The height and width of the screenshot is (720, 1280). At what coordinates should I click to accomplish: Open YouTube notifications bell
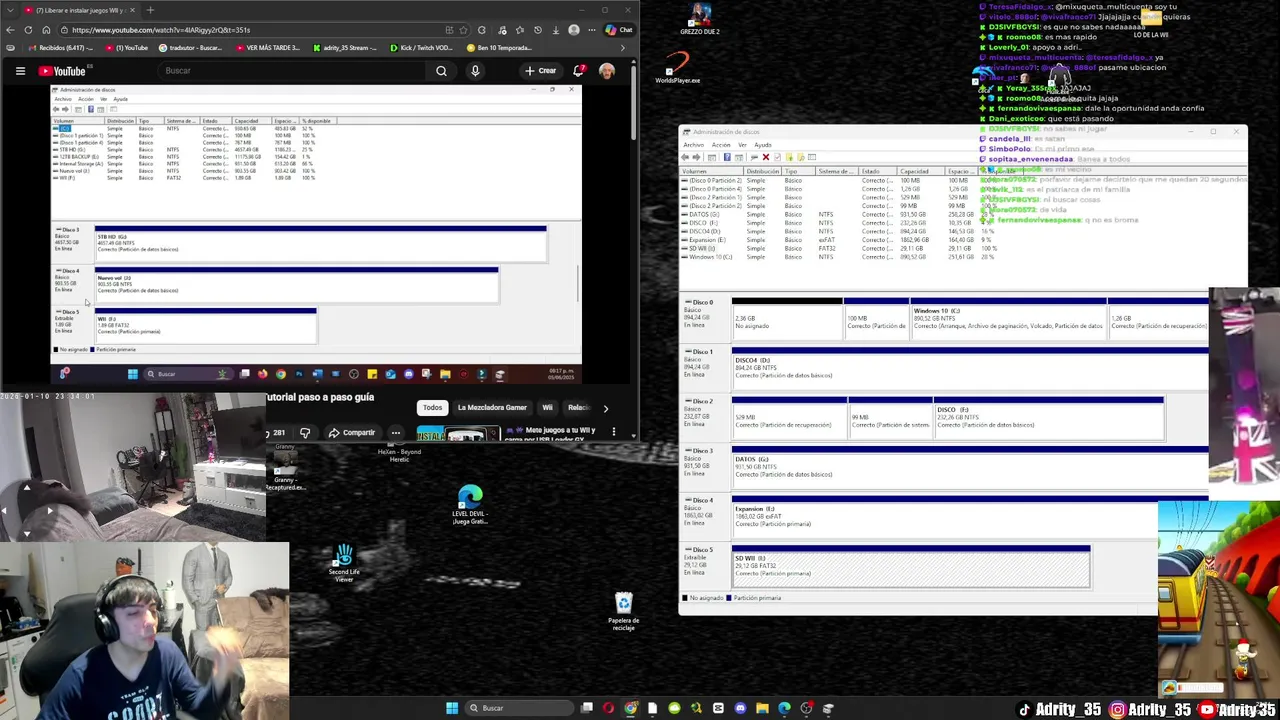coord(578,71)
